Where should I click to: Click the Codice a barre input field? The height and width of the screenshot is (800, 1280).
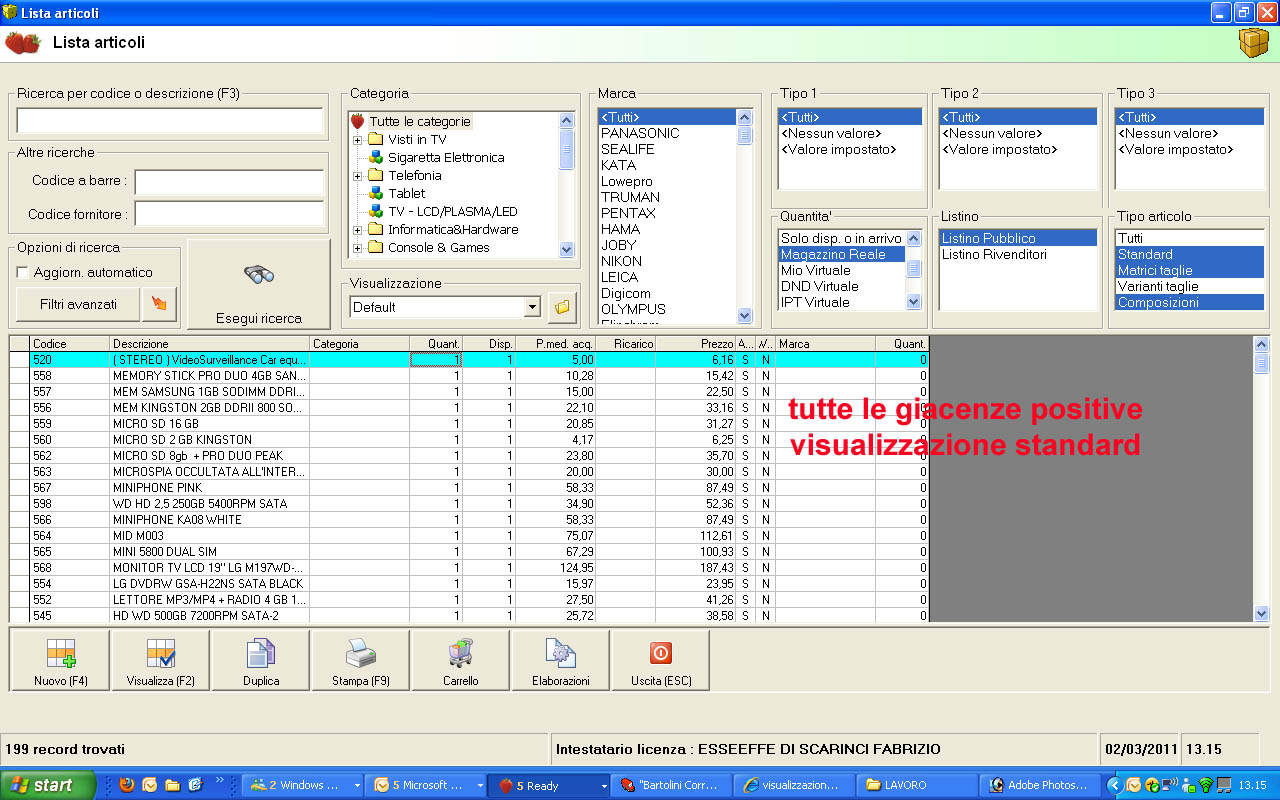[x=229, y=182]
